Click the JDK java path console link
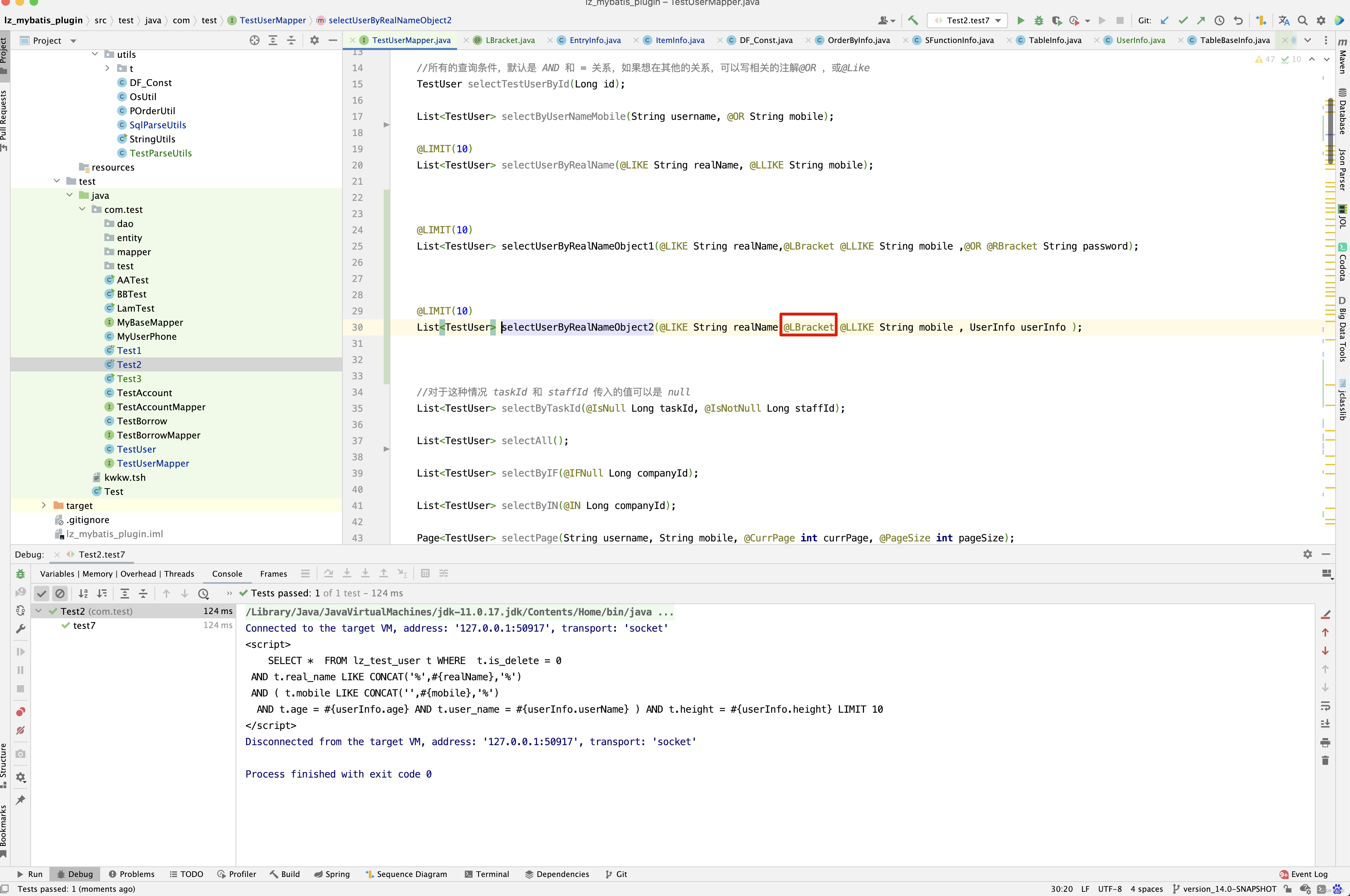 click(x=459, y=612)
